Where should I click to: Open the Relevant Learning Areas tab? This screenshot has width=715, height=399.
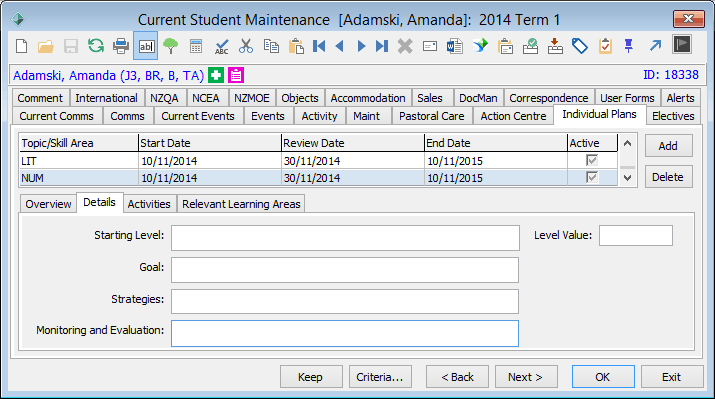(241, 204)
